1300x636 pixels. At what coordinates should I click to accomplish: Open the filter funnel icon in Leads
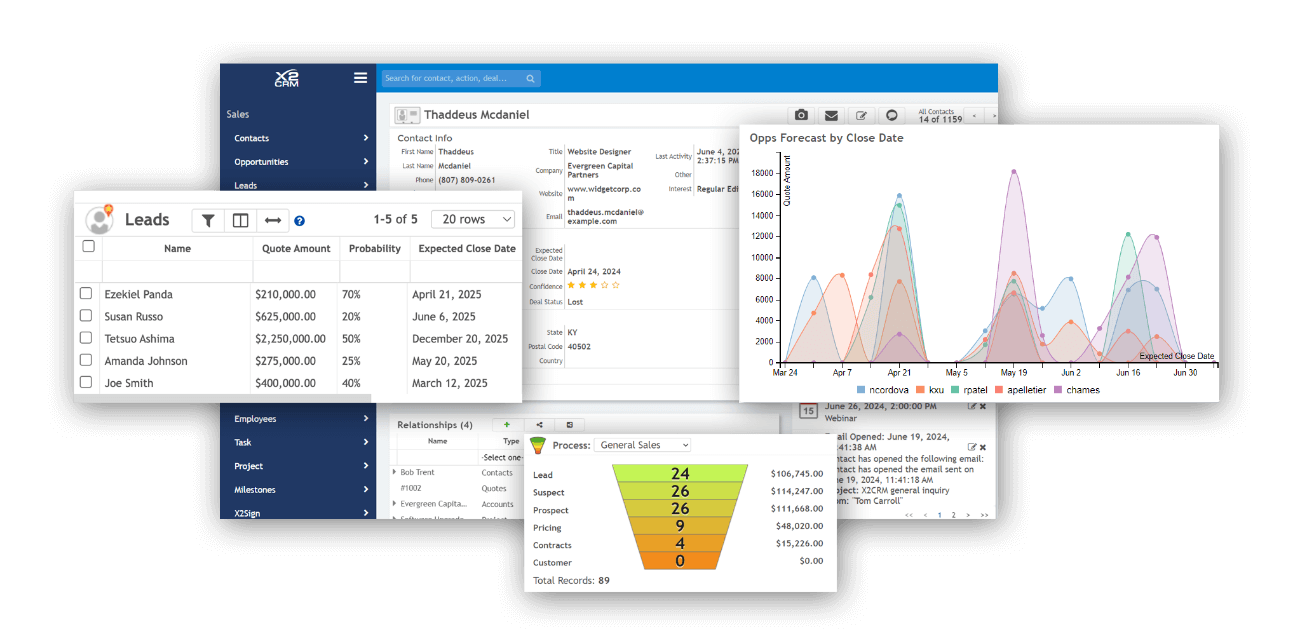click(x=208, y=220)
